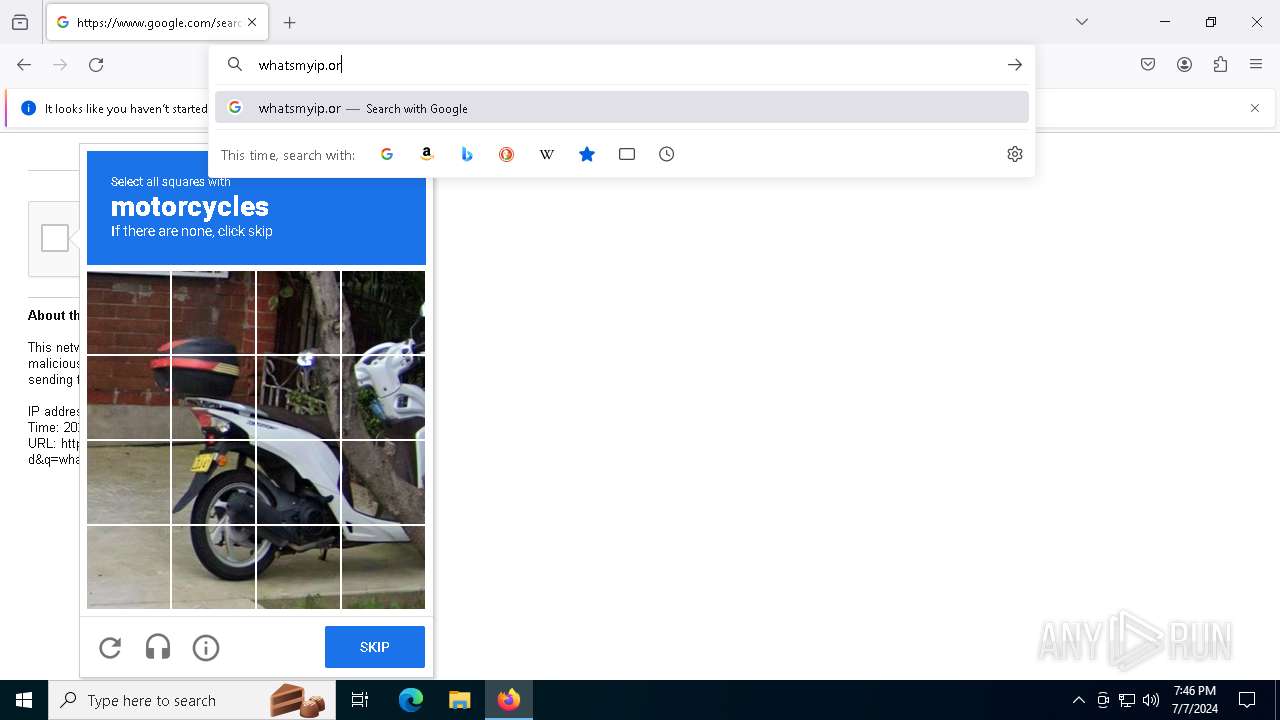Search this time with Google
1280x720 pixels.
pyautogui.click(x=387, y=154)
